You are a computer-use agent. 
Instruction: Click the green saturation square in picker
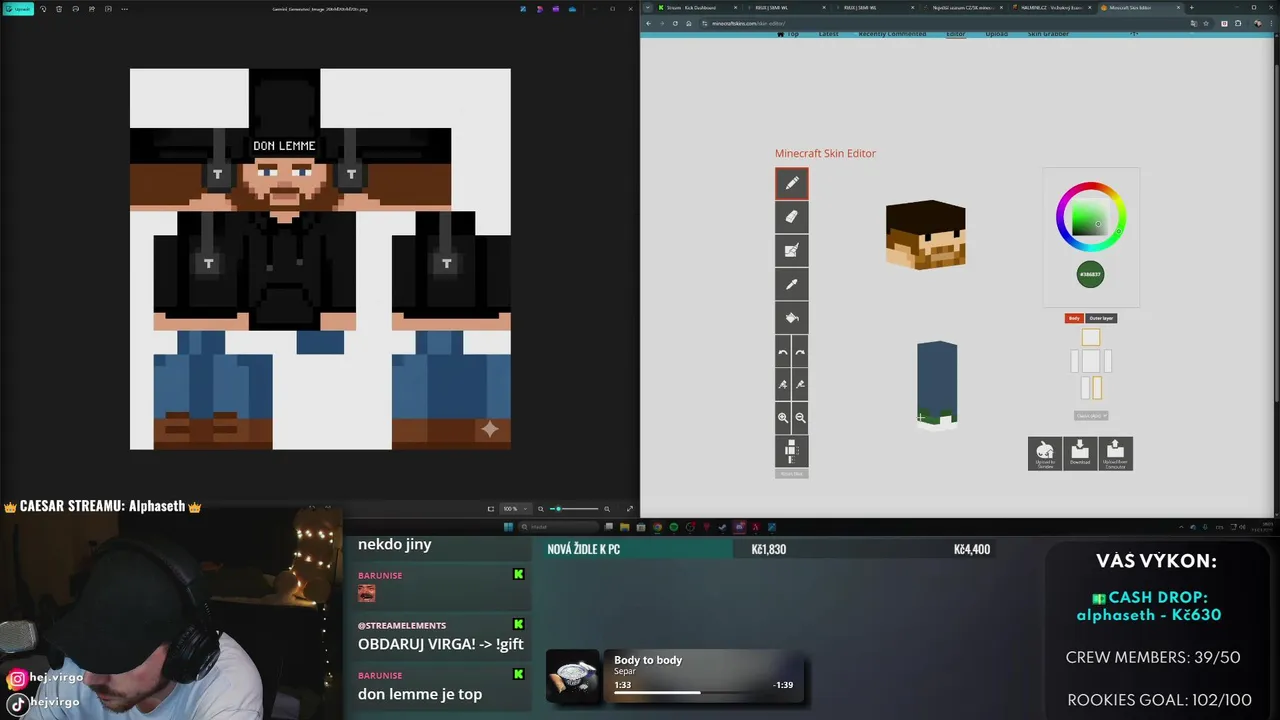(x=1091, y=219)
